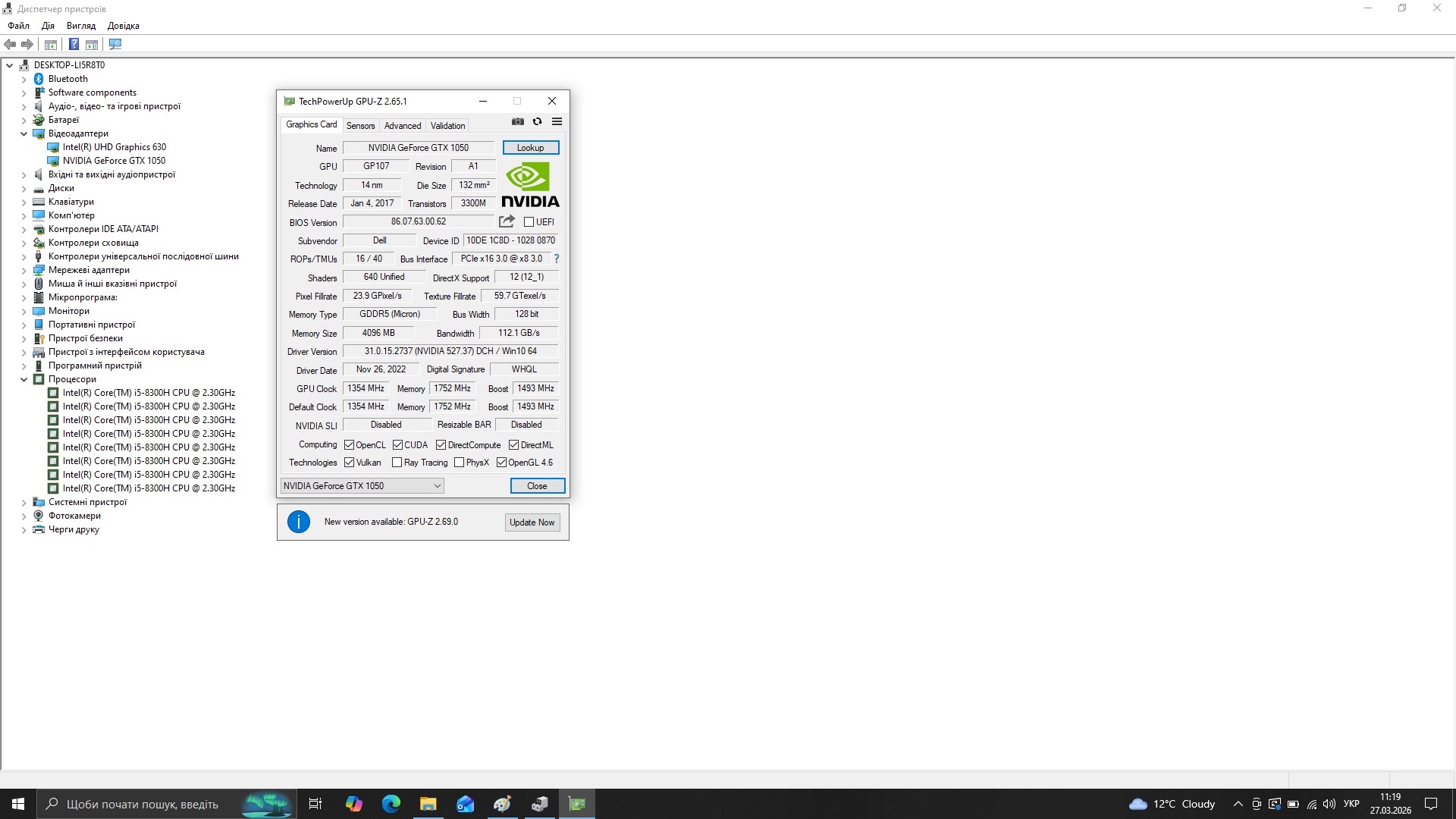Collapse the Процесори tree node
Screen dimensions: 1456x819
pos(24,379)
